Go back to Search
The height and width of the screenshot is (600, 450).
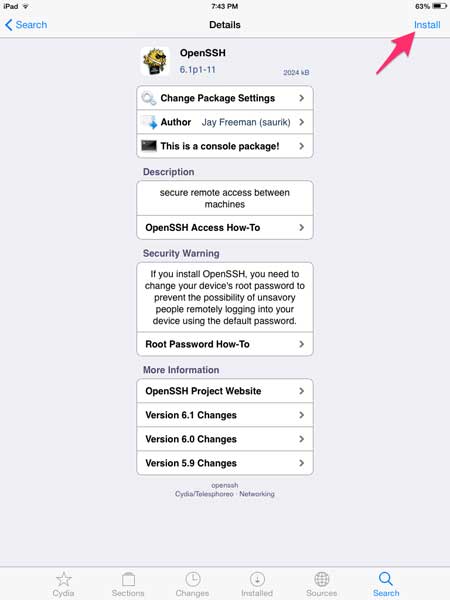(26, 25)
